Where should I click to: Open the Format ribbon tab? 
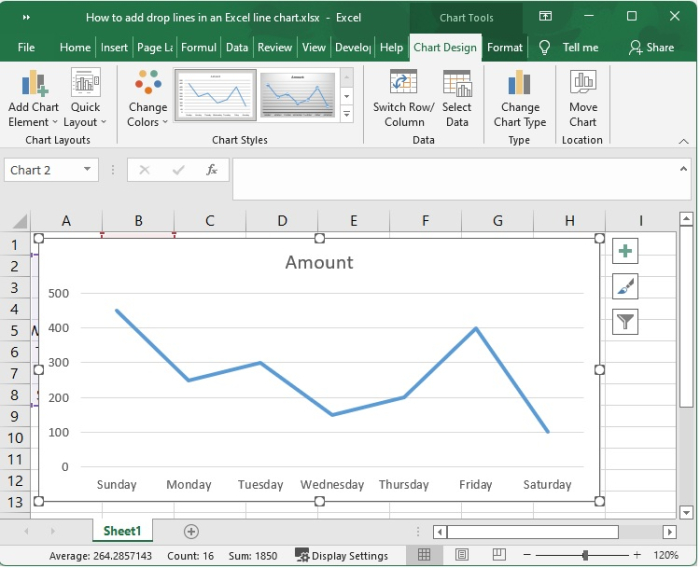(x=504, y=47)
